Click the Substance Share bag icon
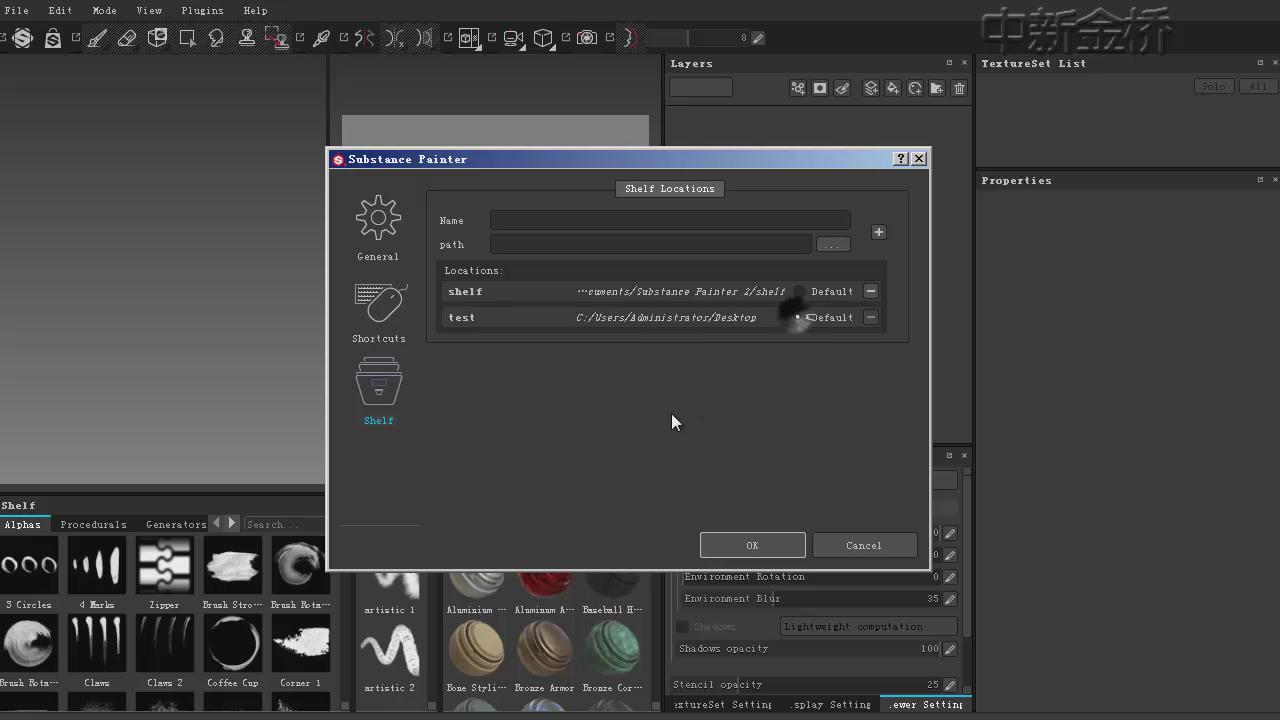The width and height of the screenshot is (1280, 720). click(x=53, y=38)
